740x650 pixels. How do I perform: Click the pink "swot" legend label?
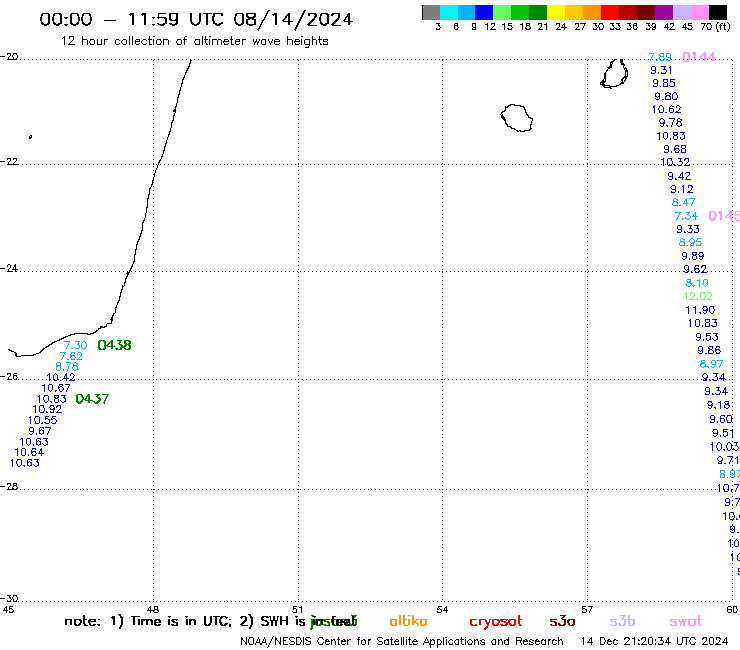click(686, 622)
